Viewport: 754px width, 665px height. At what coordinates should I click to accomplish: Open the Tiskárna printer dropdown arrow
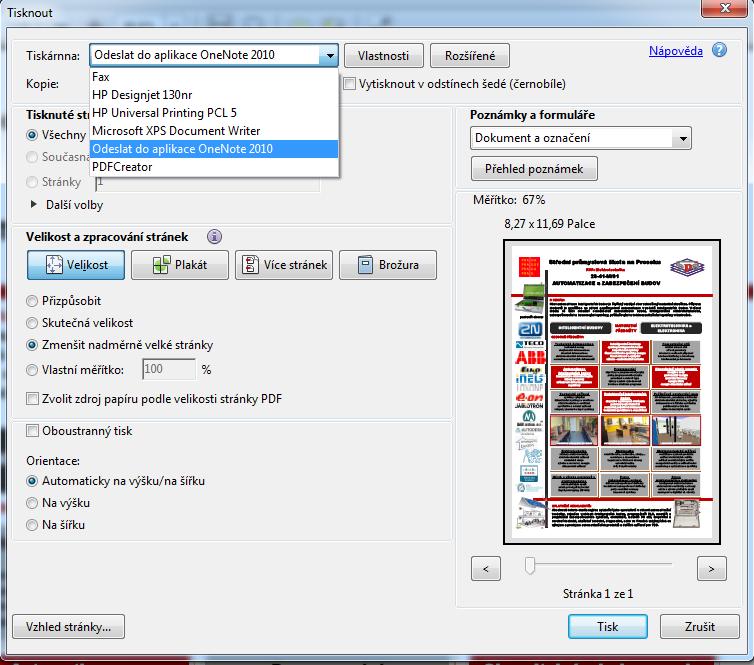(x=329, y=55)
